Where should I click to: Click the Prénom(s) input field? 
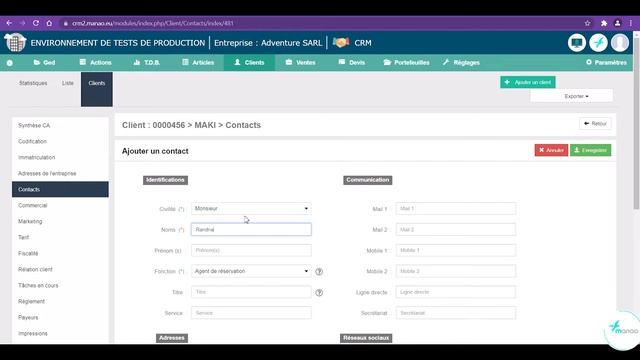click(251, 250)
